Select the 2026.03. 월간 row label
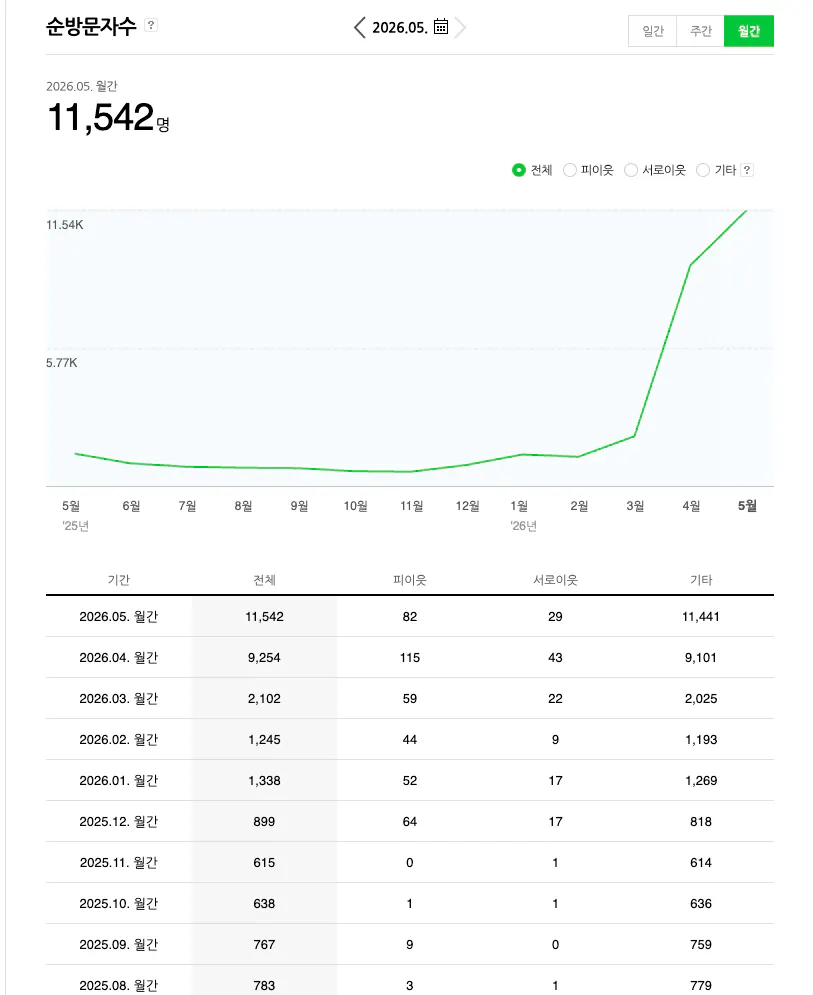813x995 pixels. [119, 699]
